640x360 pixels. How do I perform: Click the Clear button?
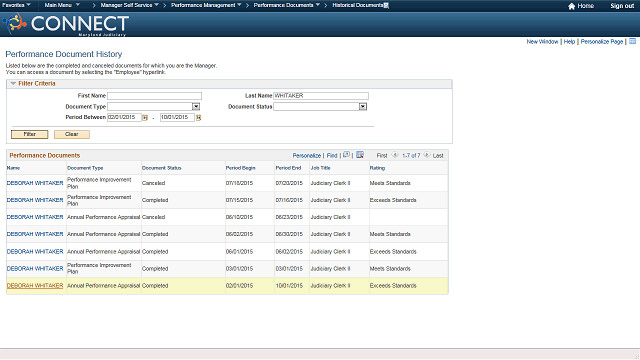point(72,134)
